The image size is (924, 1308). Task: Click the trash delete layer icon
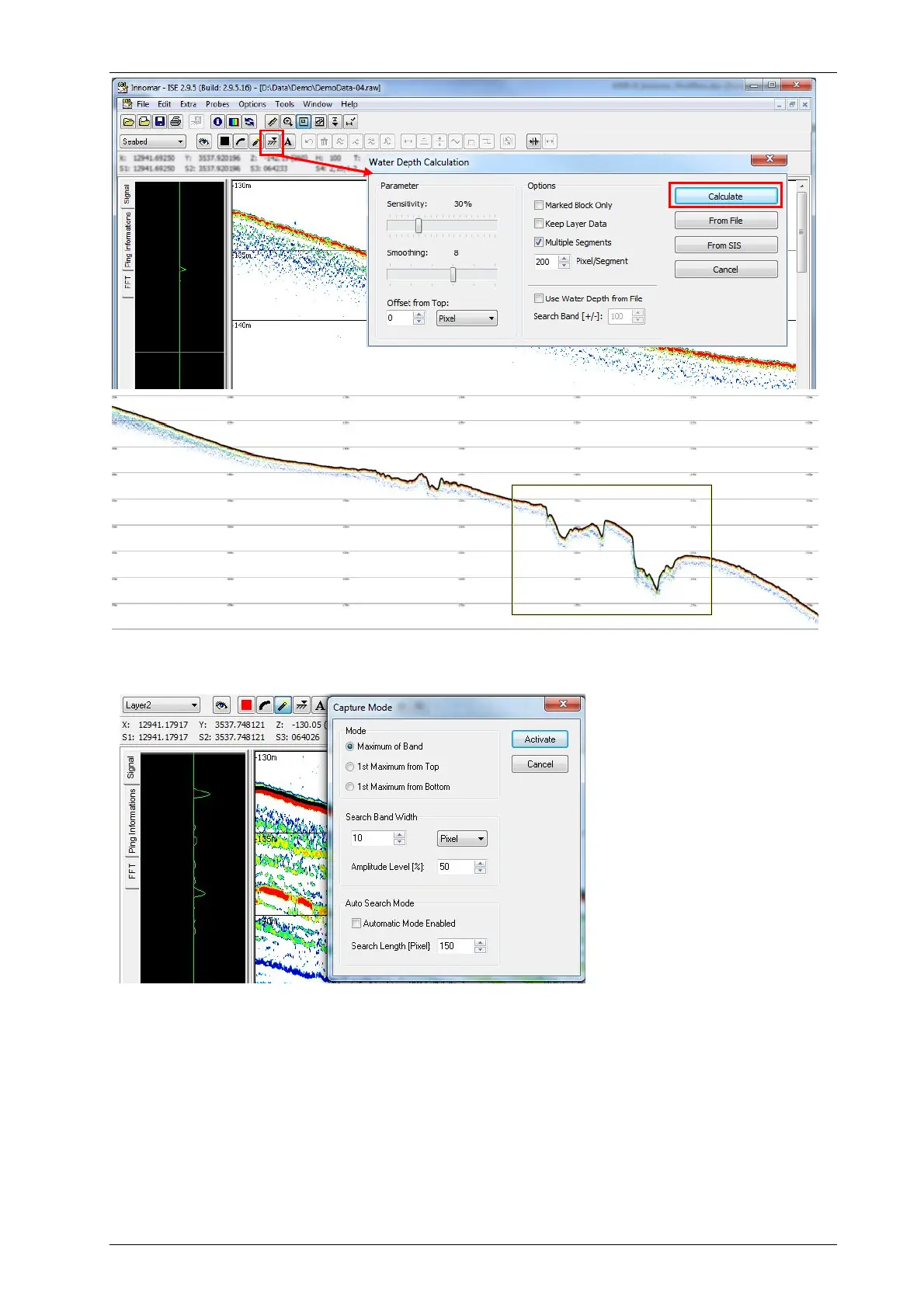coord(324,141)
